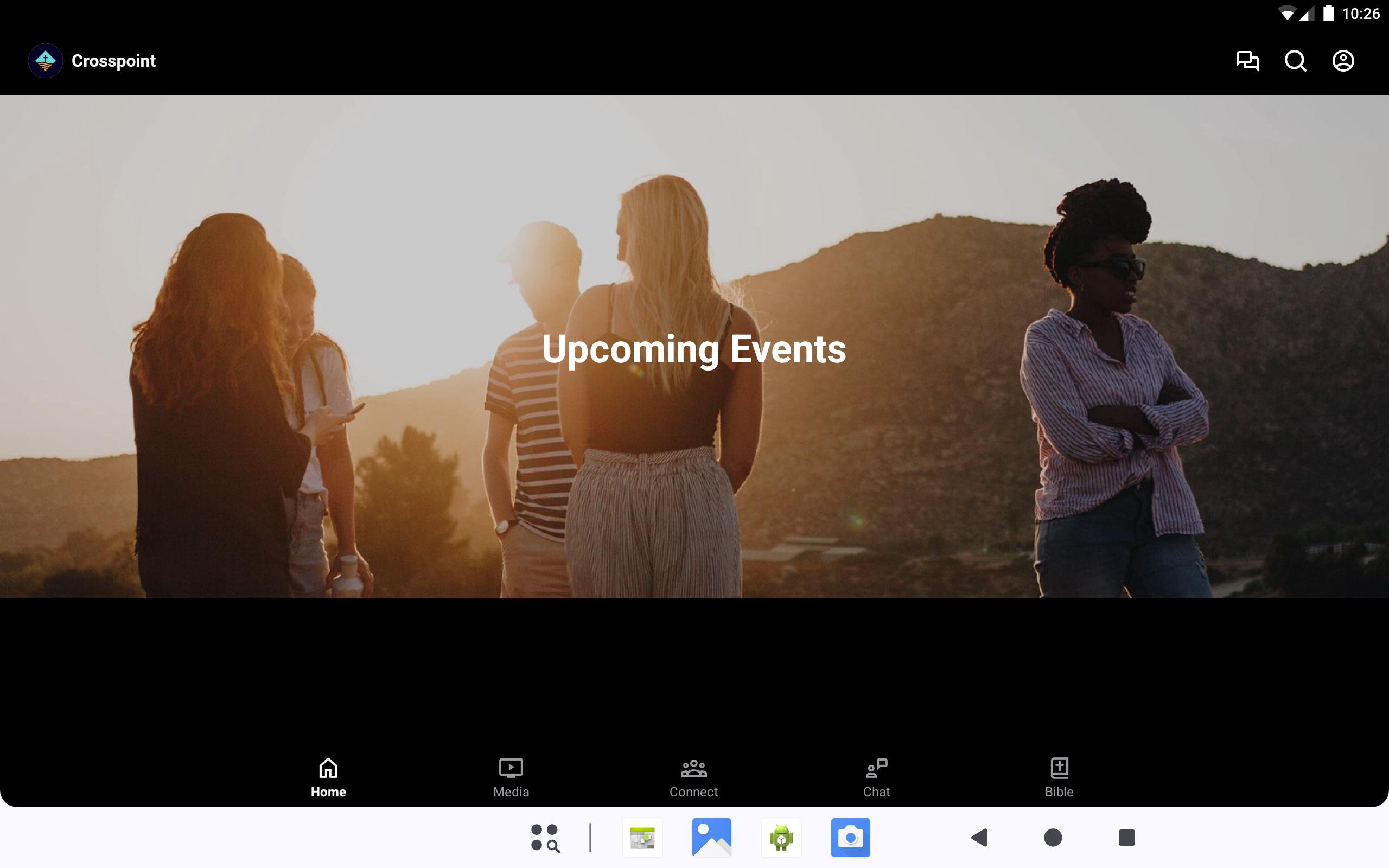Go to the Chat tab
1389x868 pixels.
876,777
